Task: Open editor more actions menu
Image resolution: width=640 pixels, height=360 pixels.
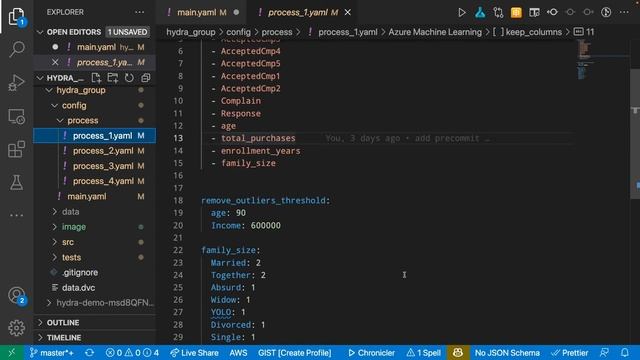Action: coord(624,13)
